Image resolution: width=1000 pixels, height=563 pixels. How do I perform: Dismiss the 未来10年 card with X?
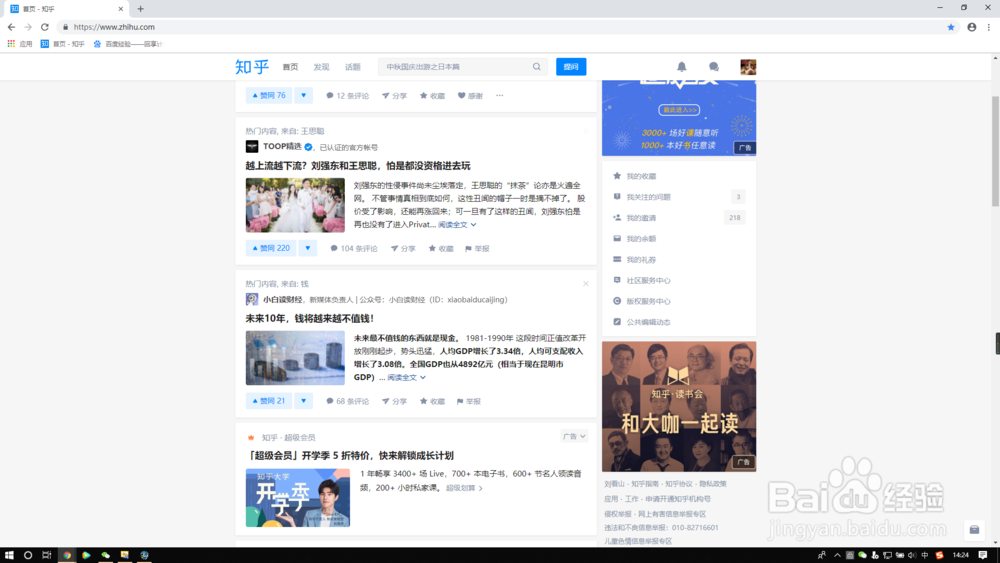(585, 284)
